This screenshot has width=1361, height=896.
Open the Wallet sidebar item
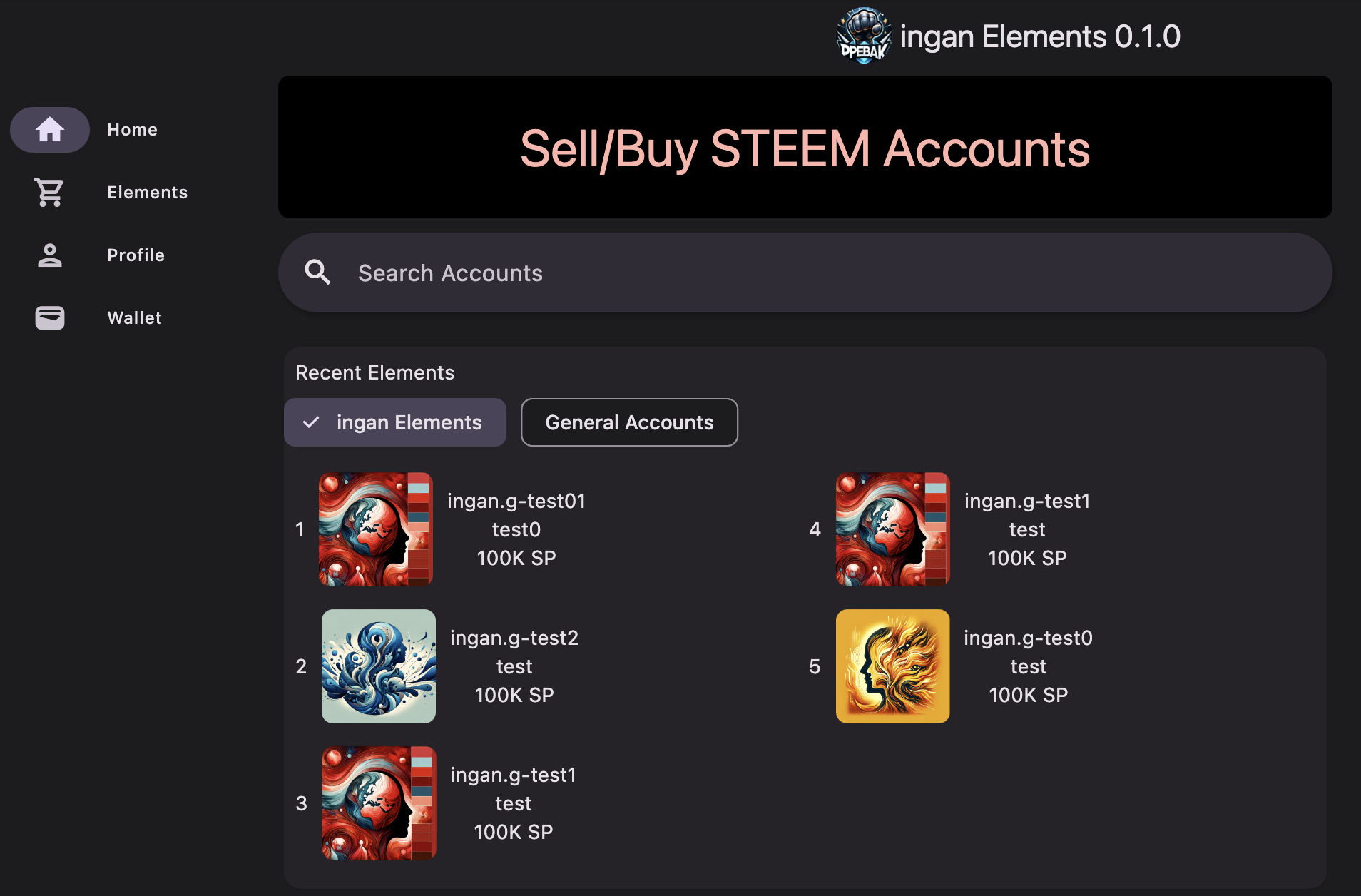(135, 318)
